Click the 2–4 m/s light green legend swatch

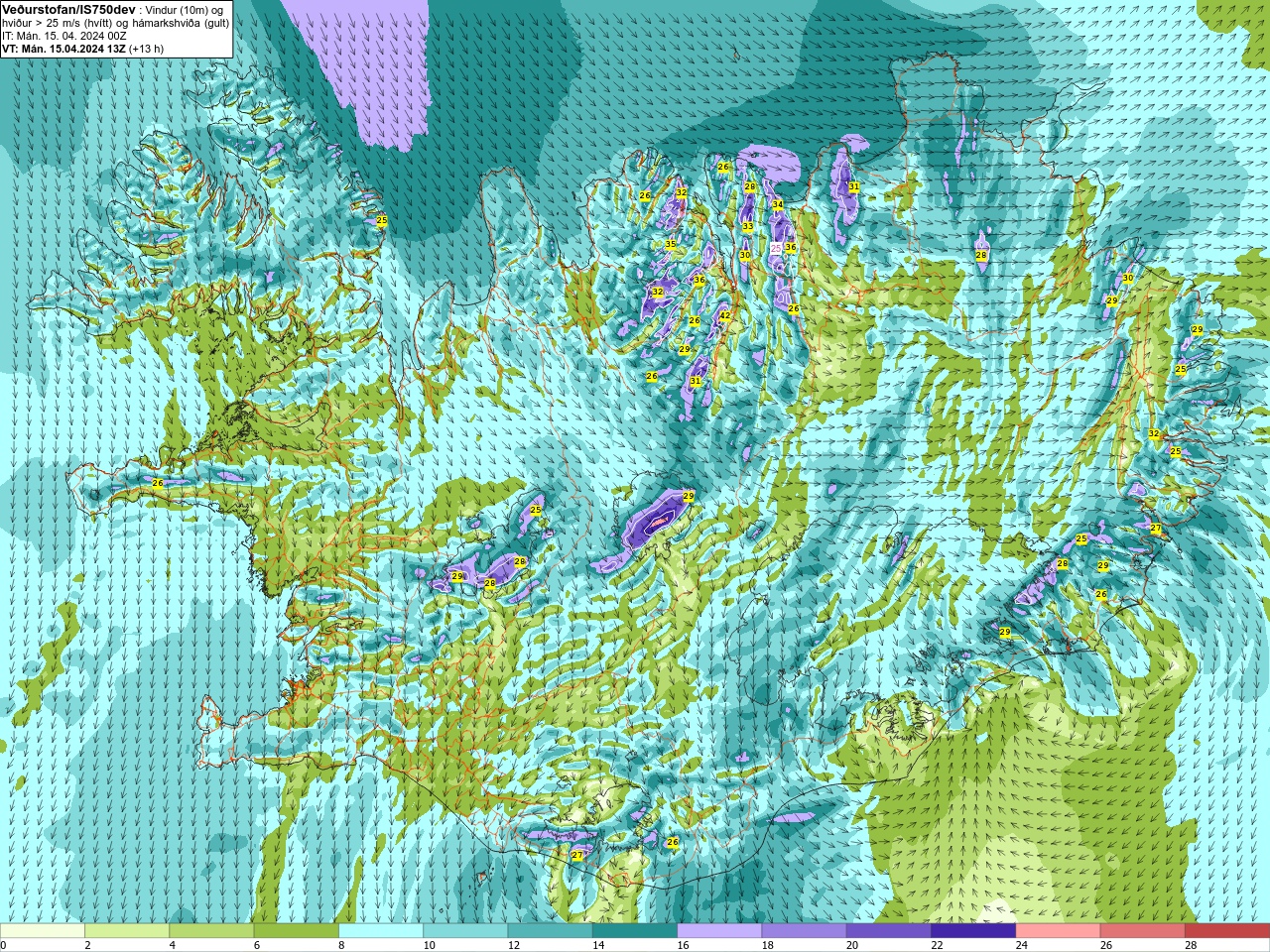click(127, 931)
